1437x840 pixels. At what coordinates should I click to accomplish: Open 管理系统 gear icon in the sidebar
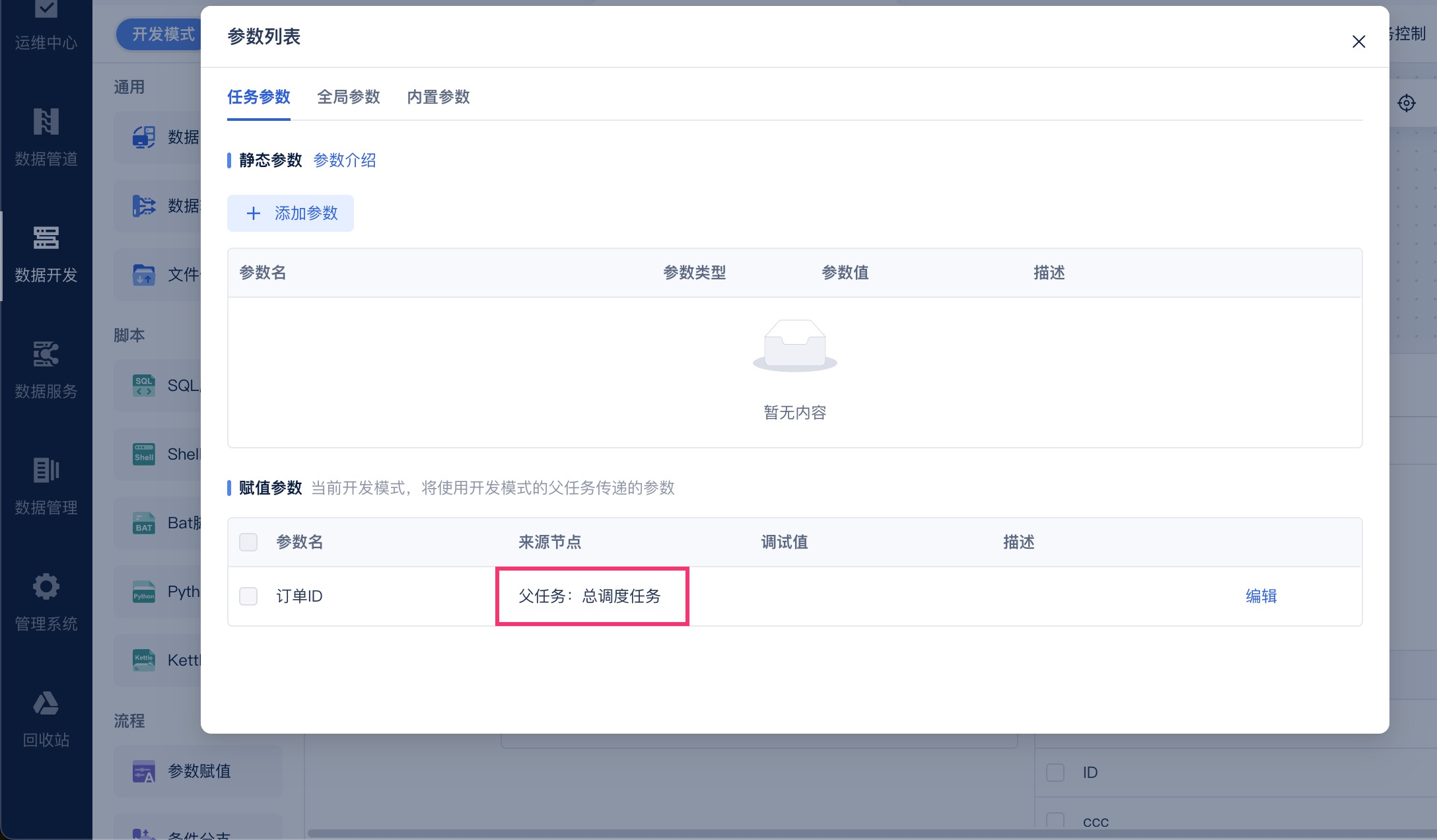46,586
